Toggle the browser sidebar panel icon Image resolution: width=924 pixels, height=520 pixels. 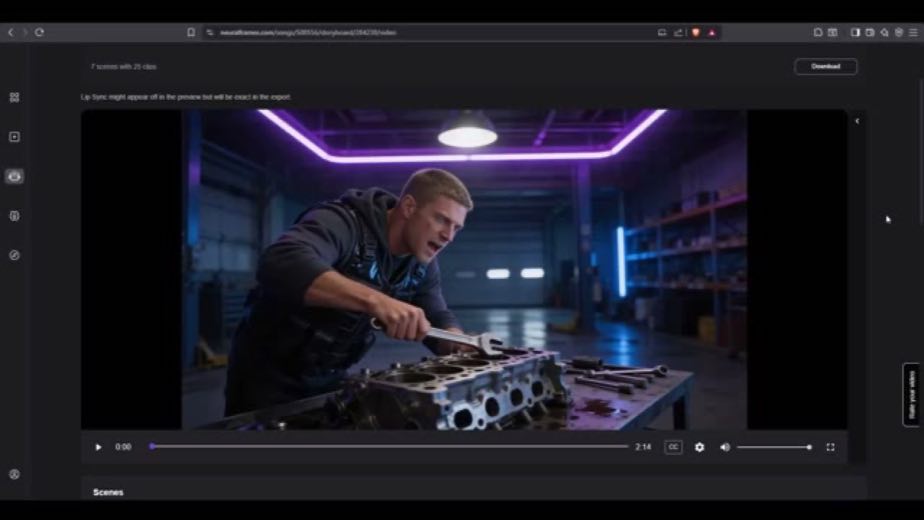pyautogui.click(x=855, y=32)
